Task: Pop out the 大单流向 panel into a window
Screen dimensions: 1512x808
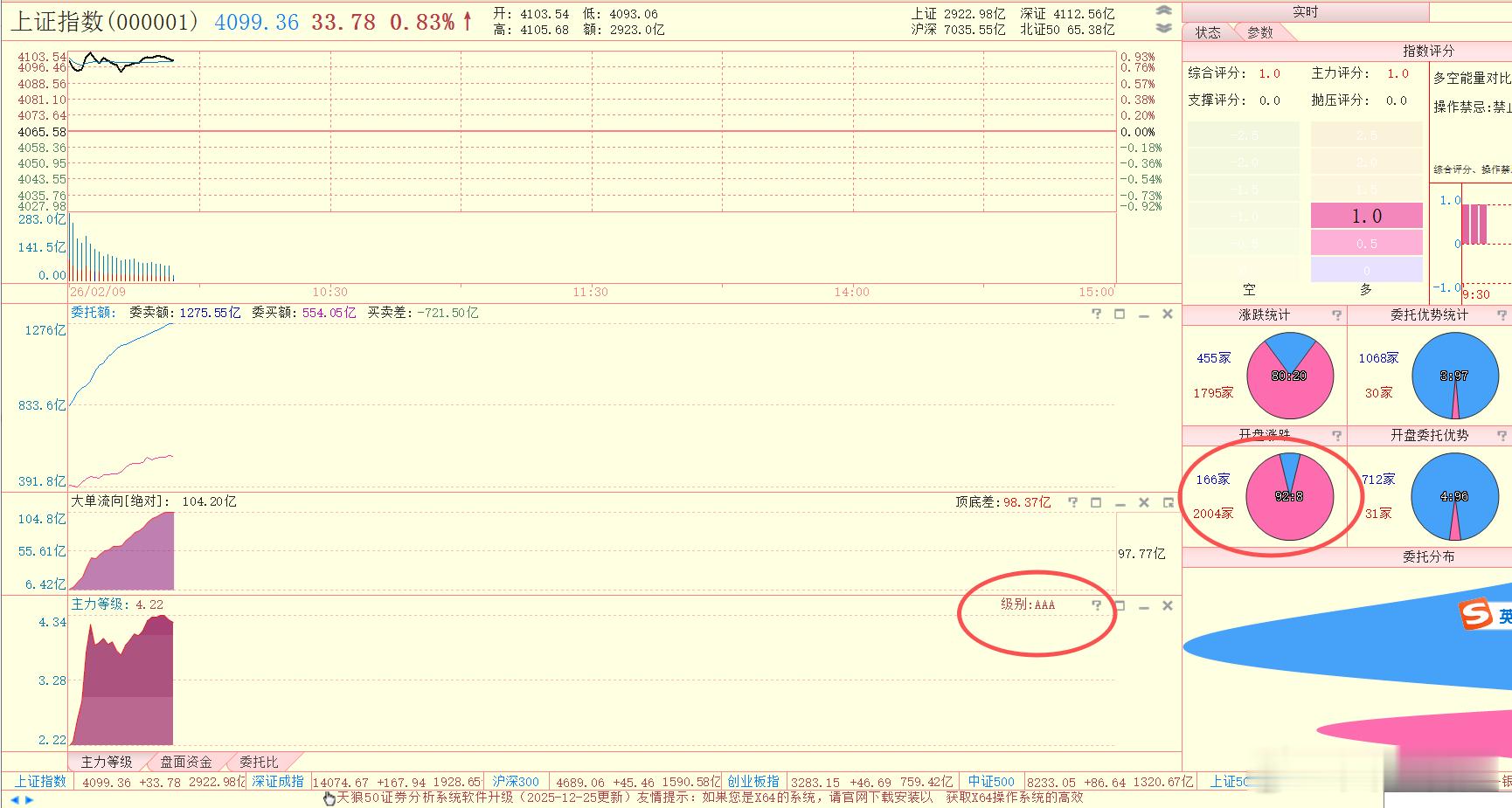Action: [1169, 502]
